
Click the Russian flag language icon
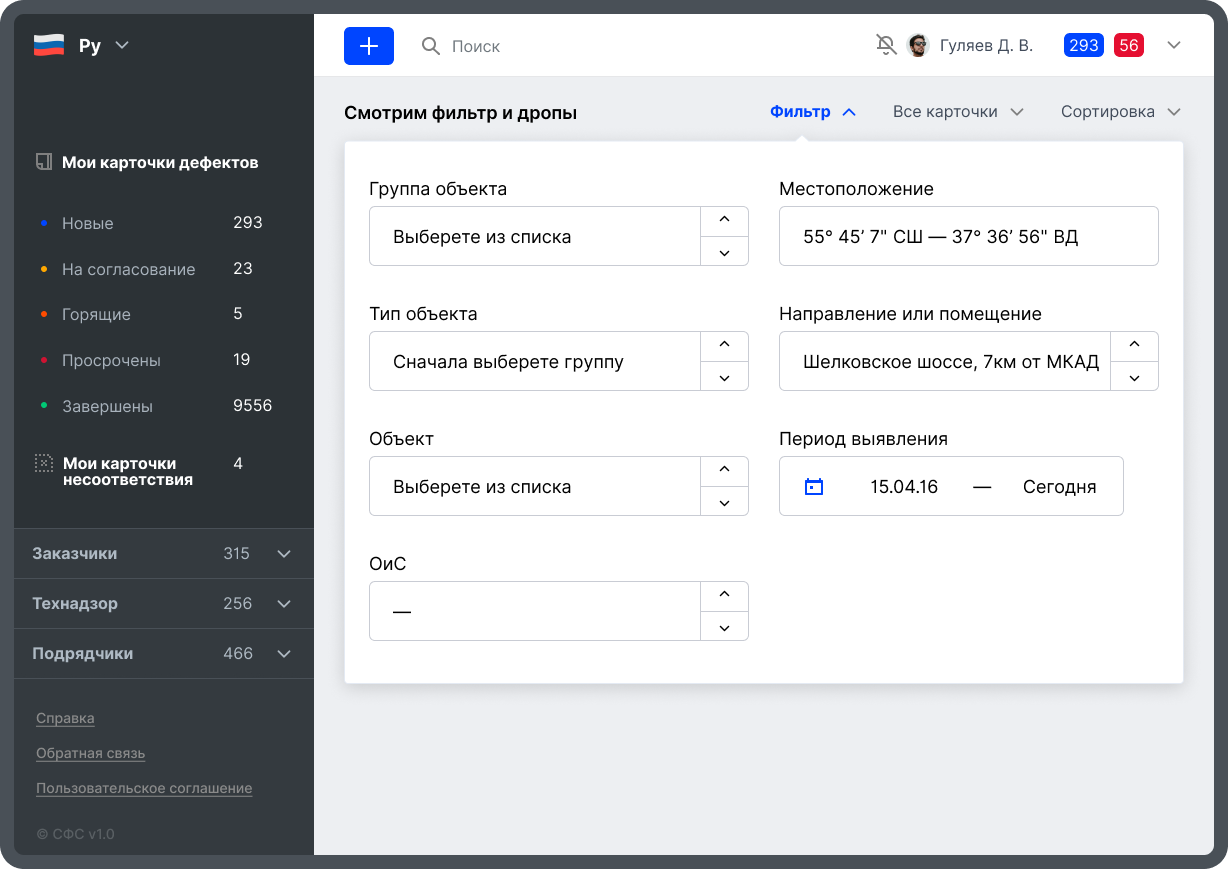(x=49, y=45)
